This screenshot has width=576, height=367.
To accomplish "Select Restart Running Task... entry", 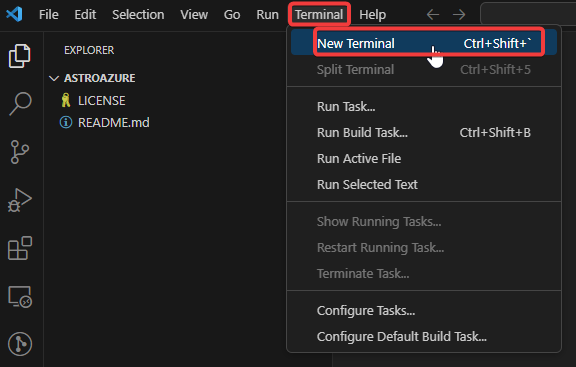I will [424, 248].
